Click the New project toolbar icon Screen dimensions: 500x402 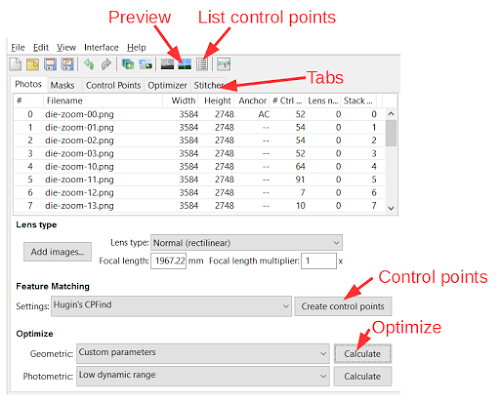click(x=15, y=64)
